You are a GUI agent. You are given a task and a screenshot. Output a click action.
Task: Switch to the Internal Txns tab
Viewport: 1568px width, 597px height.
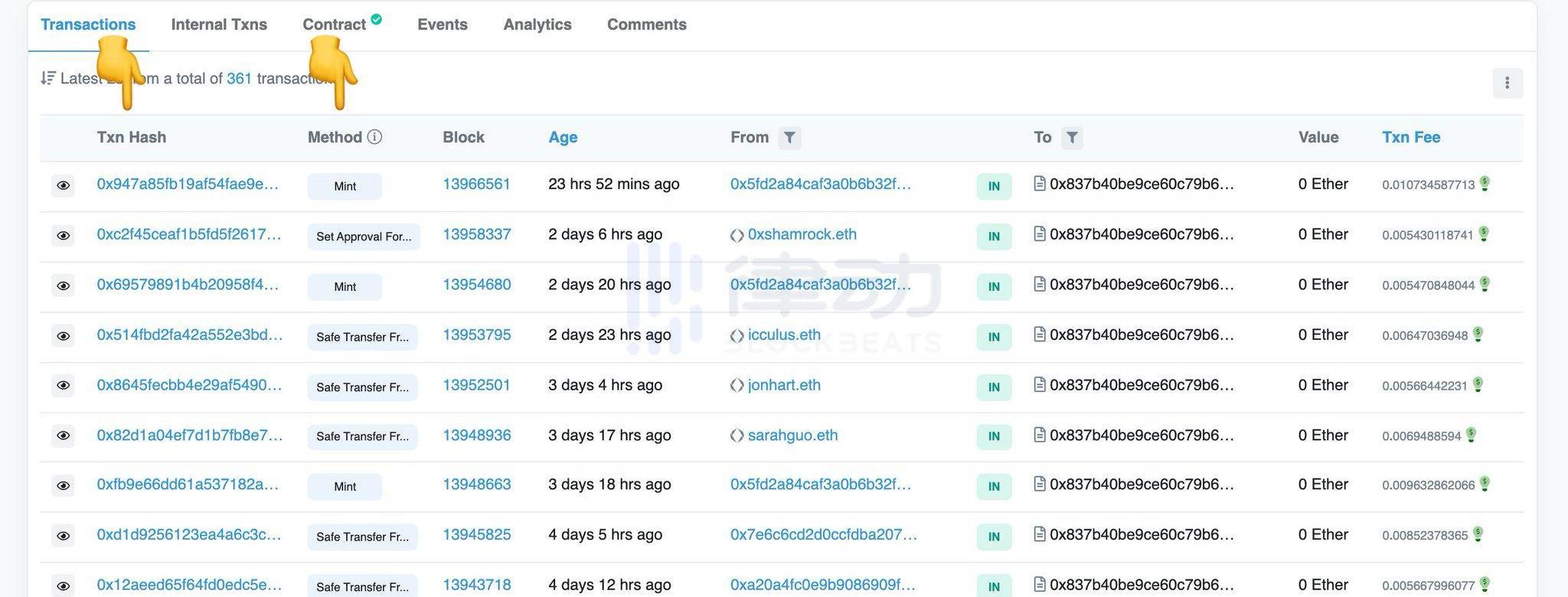pyautogui.click(x=219, y=24)
